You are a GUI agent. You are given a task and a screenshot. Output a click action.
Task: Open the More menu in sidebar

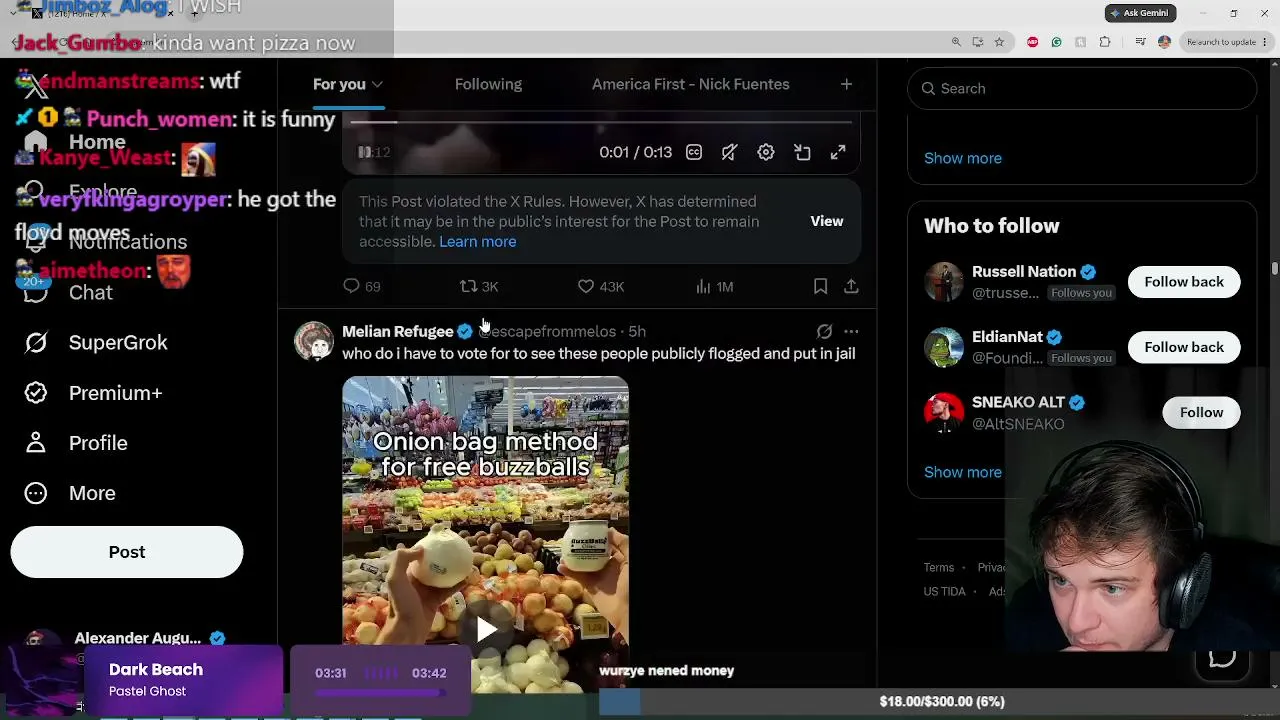pyautogui.click(x=92, y=493)
